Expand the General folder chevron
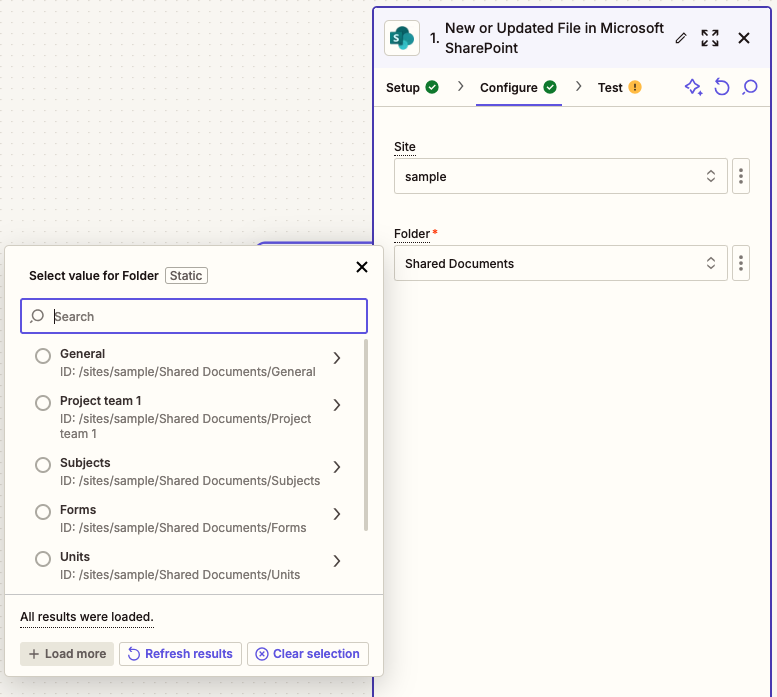 coord(337,358)
